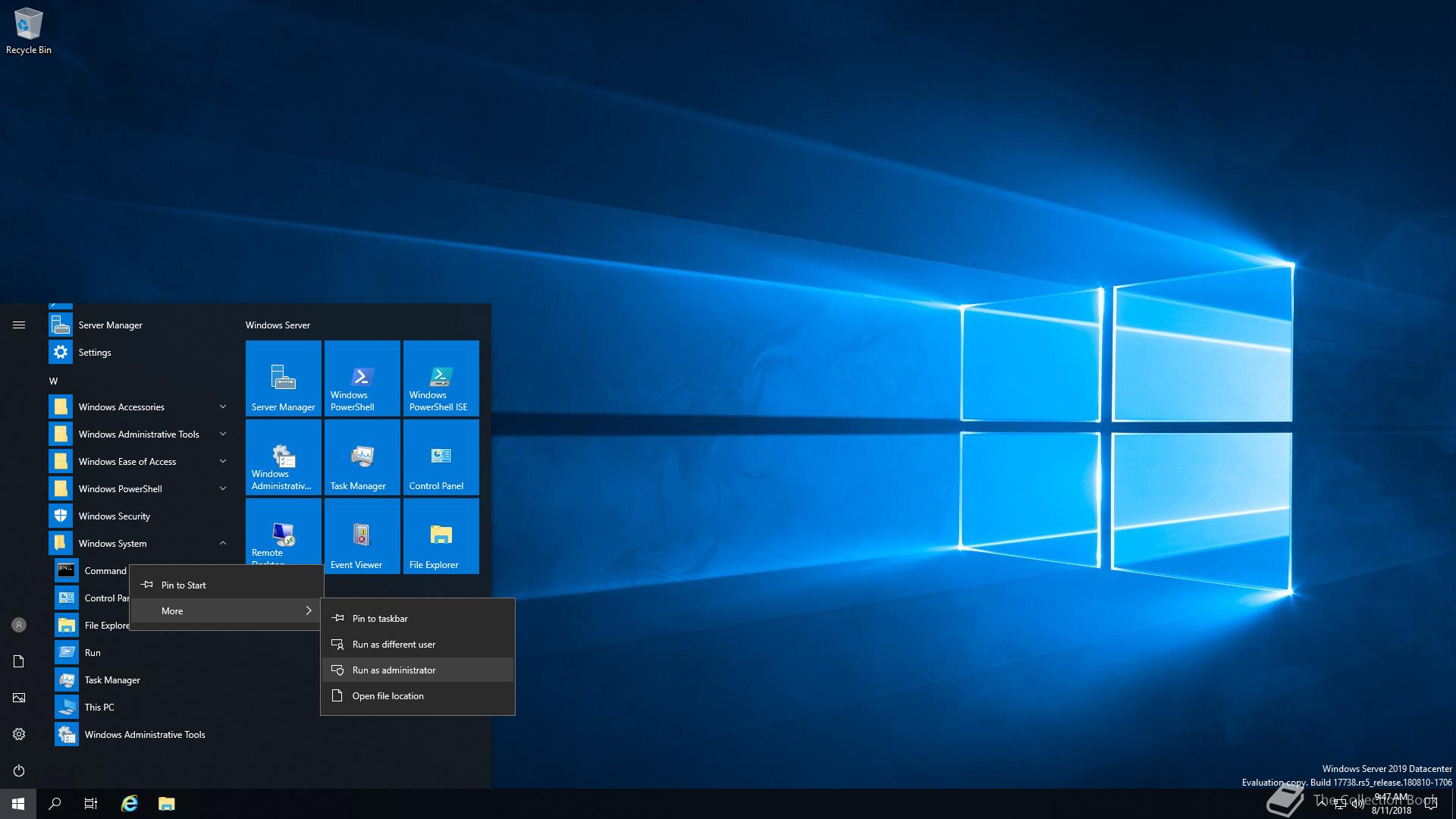Viewport: 1456px width, 819px height.
Task: Open the File Explorer tile
Action: pos(441,535)
